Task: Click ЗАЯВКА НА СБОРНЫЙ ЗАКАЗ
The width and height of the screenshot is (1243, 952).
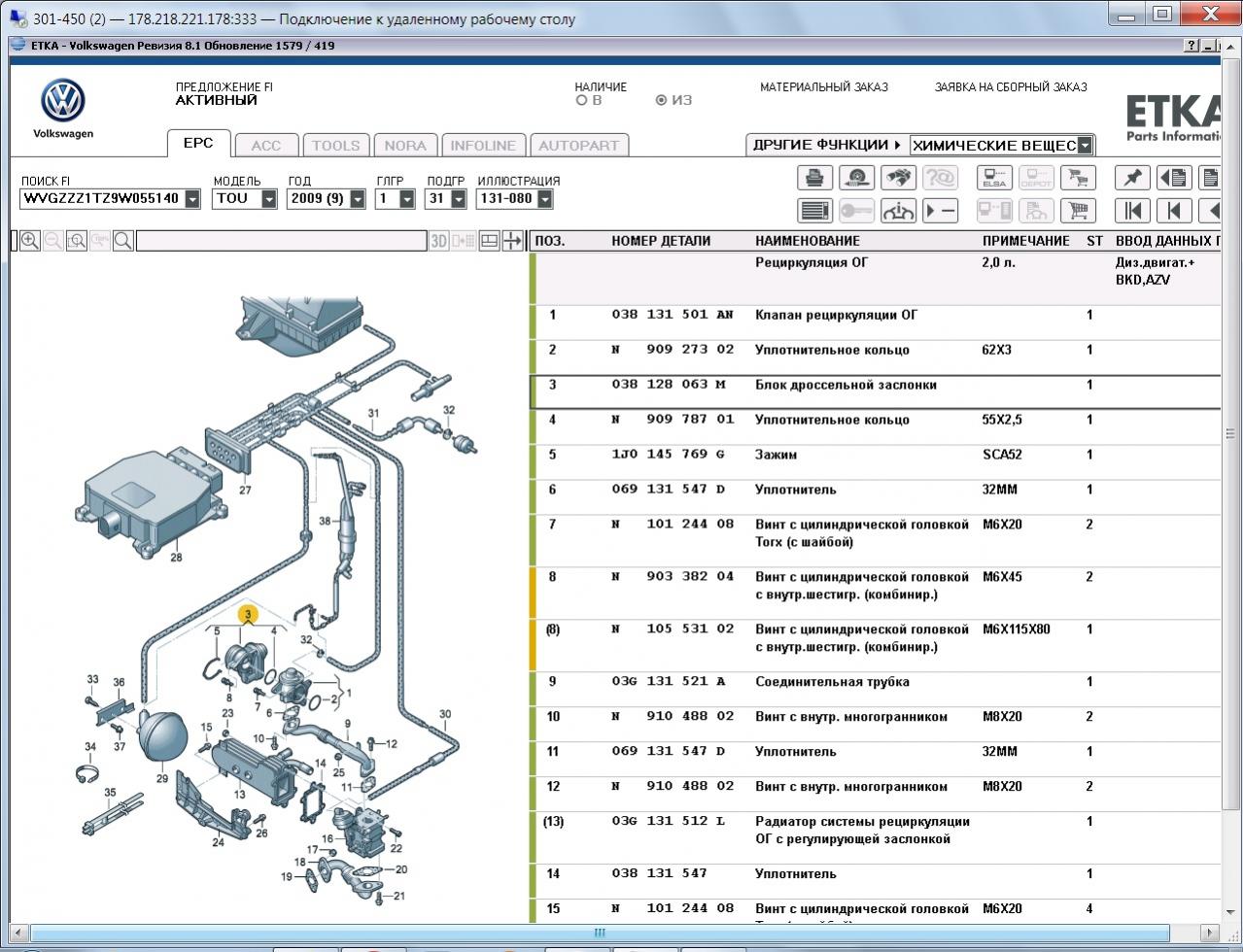Action: 1011,87
